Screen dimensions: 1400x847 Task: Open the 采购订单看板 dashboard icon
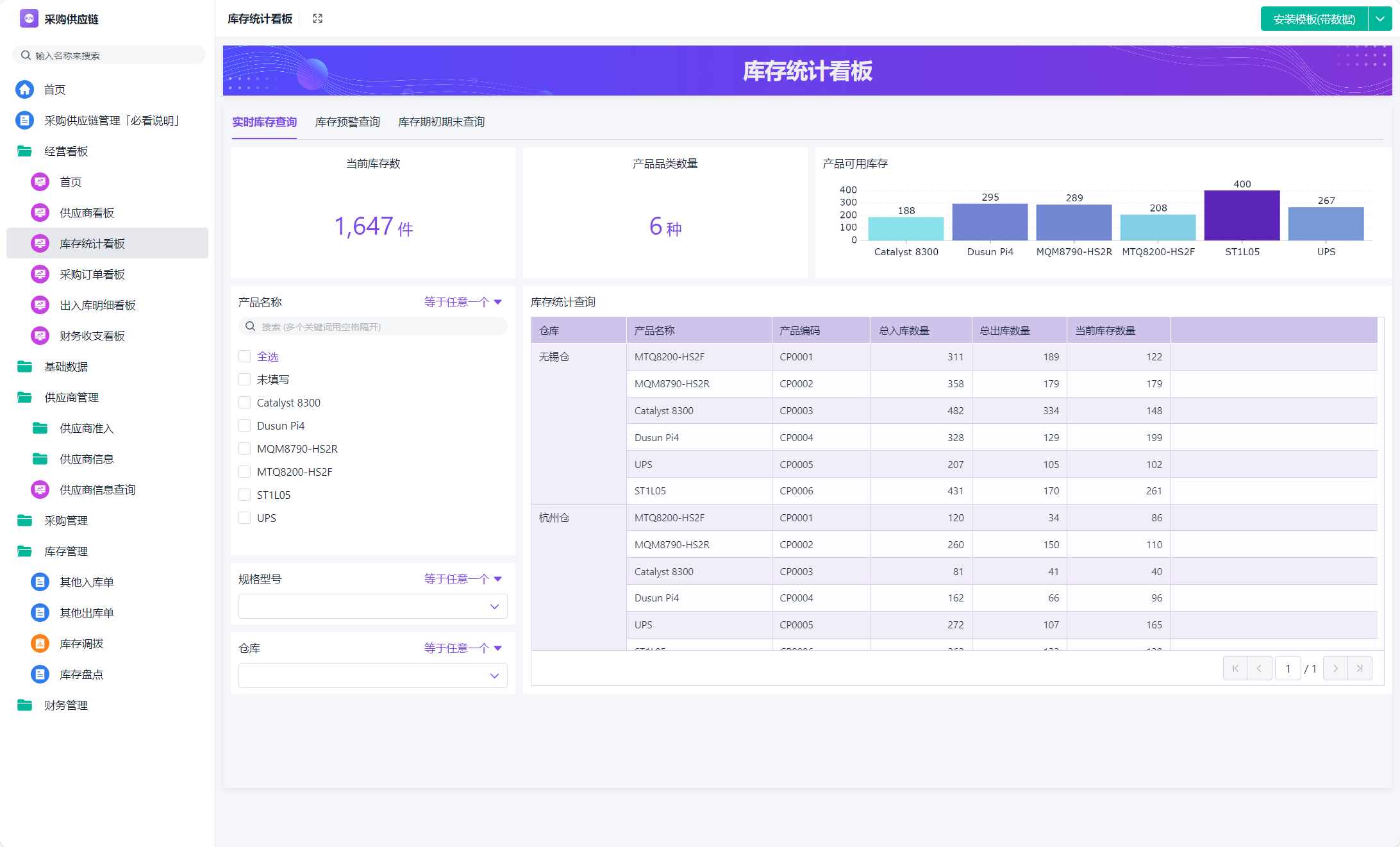40,274
